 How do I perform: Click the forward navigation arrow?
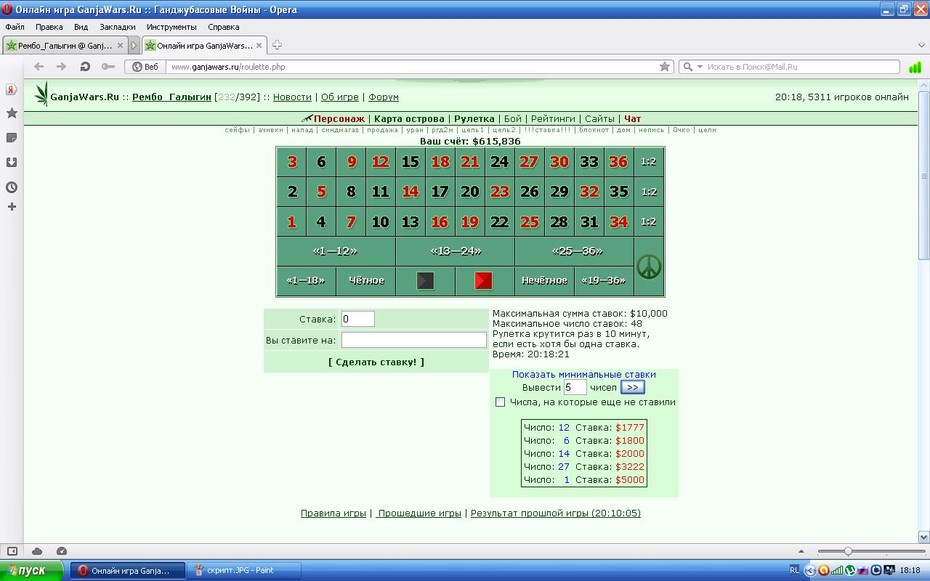coord(61,67)
